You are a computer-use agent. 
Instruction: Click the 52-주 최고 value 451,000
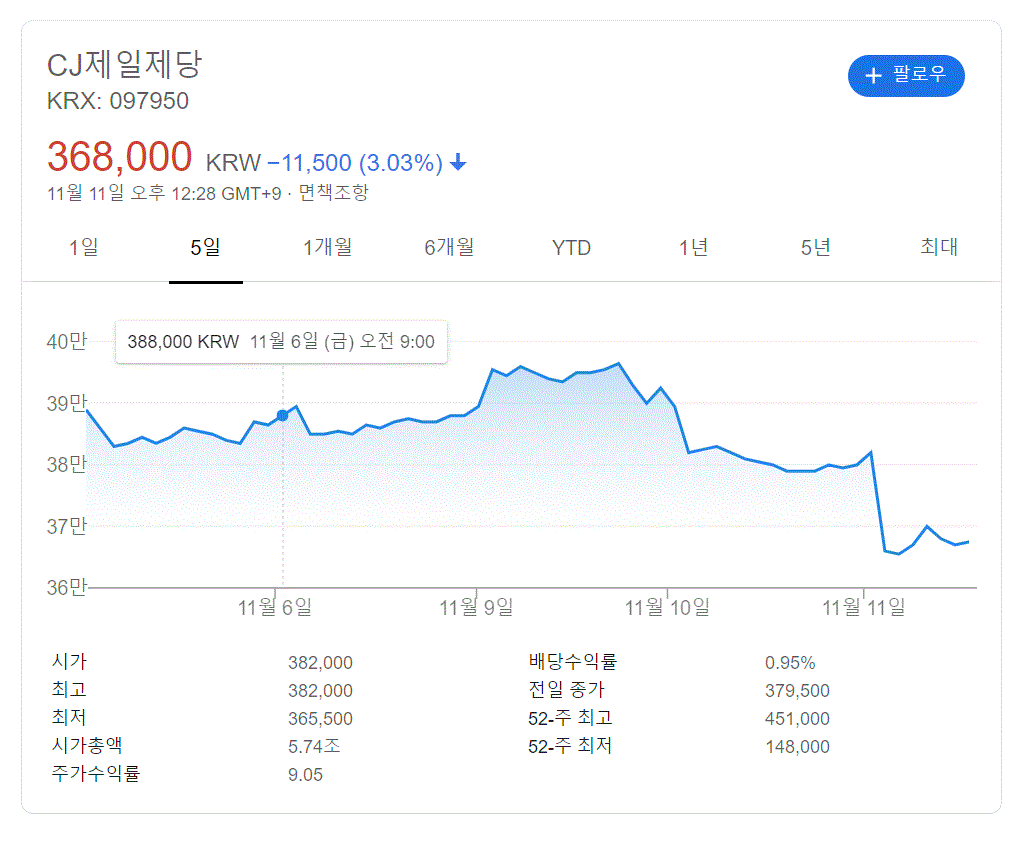pyautogui.click(x=797, y=719)
